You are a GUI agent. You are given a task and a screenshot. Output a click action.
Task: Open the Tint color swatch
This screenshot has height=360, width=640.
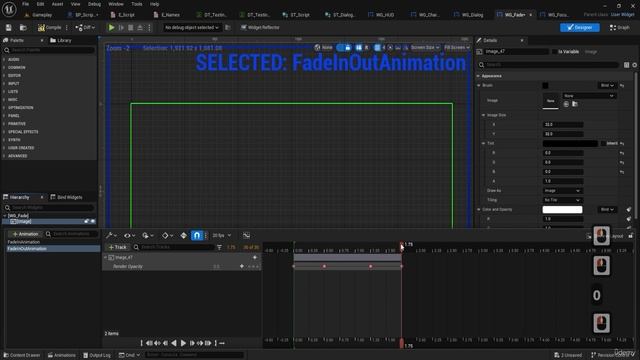(570, 144)
